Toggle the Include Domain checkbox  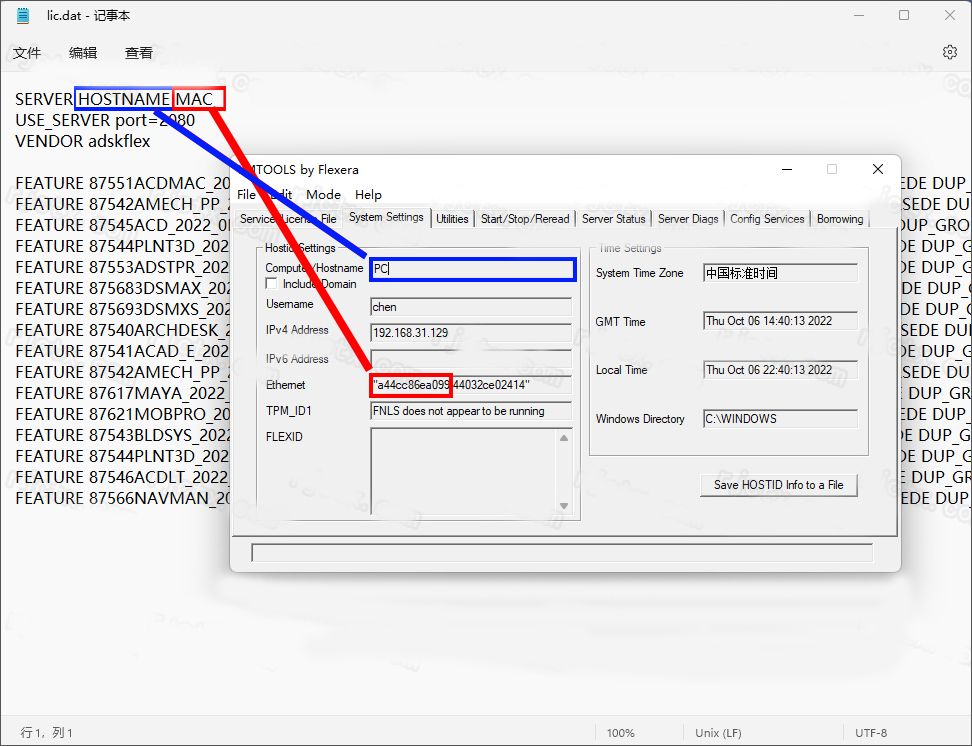click(271, 284)
